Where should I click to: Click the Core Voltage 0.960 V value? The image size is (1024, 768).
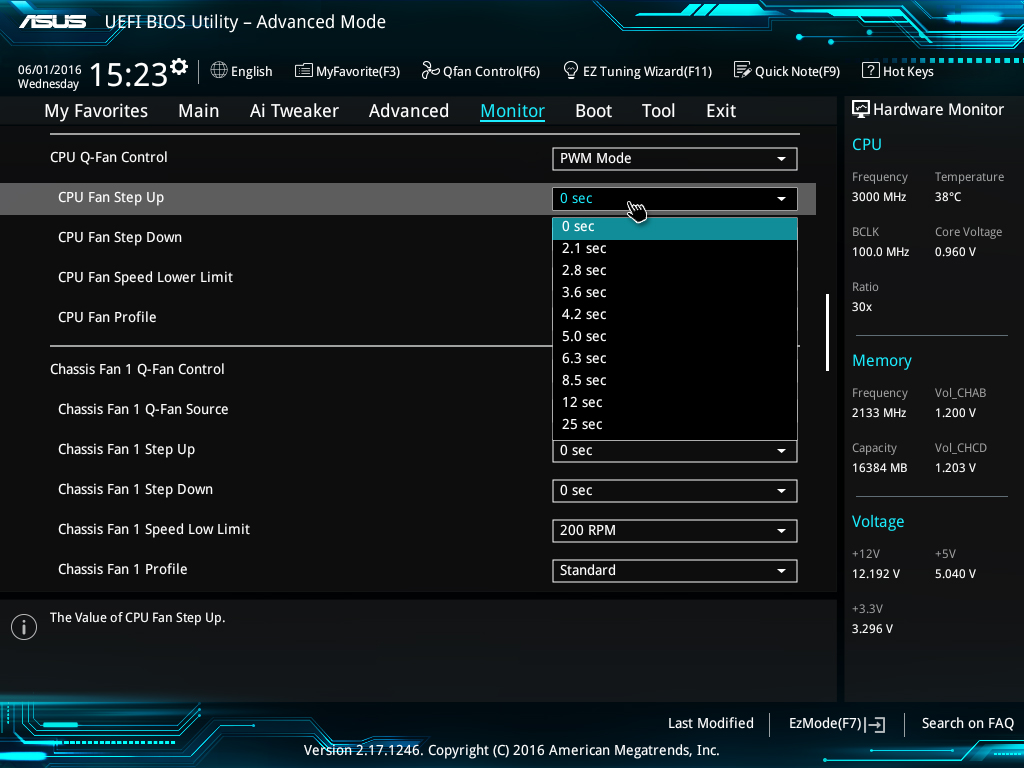click(955, 251)
